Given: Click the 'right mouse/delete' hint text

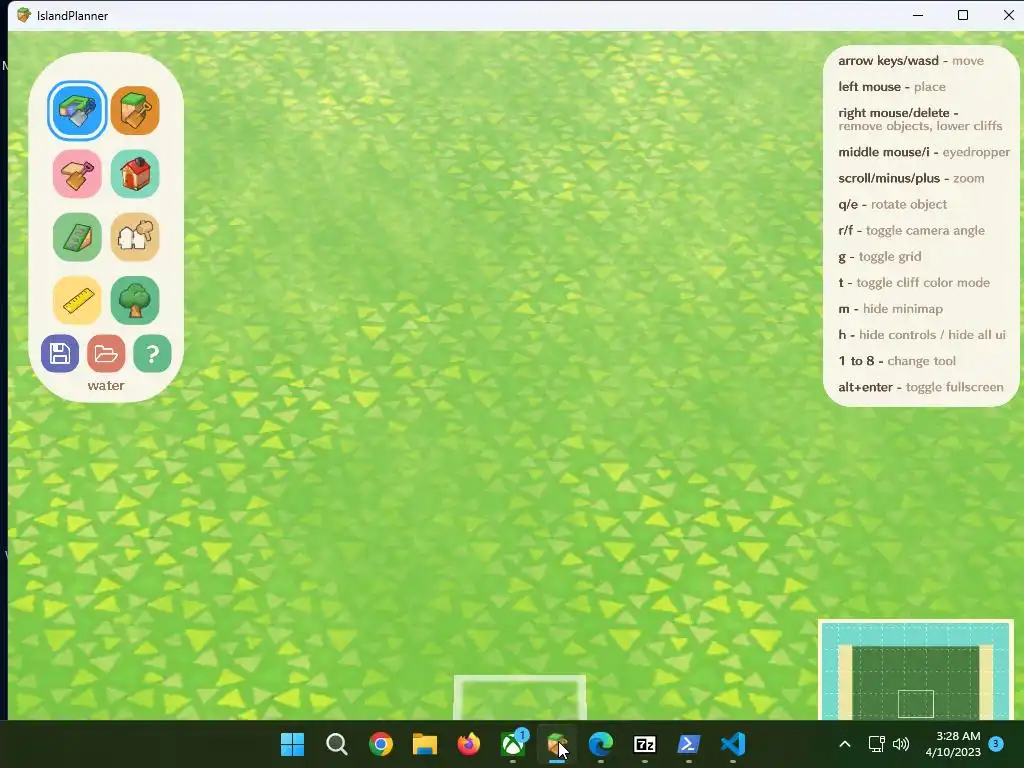Looking at the screenshot, I should [920, 120].
